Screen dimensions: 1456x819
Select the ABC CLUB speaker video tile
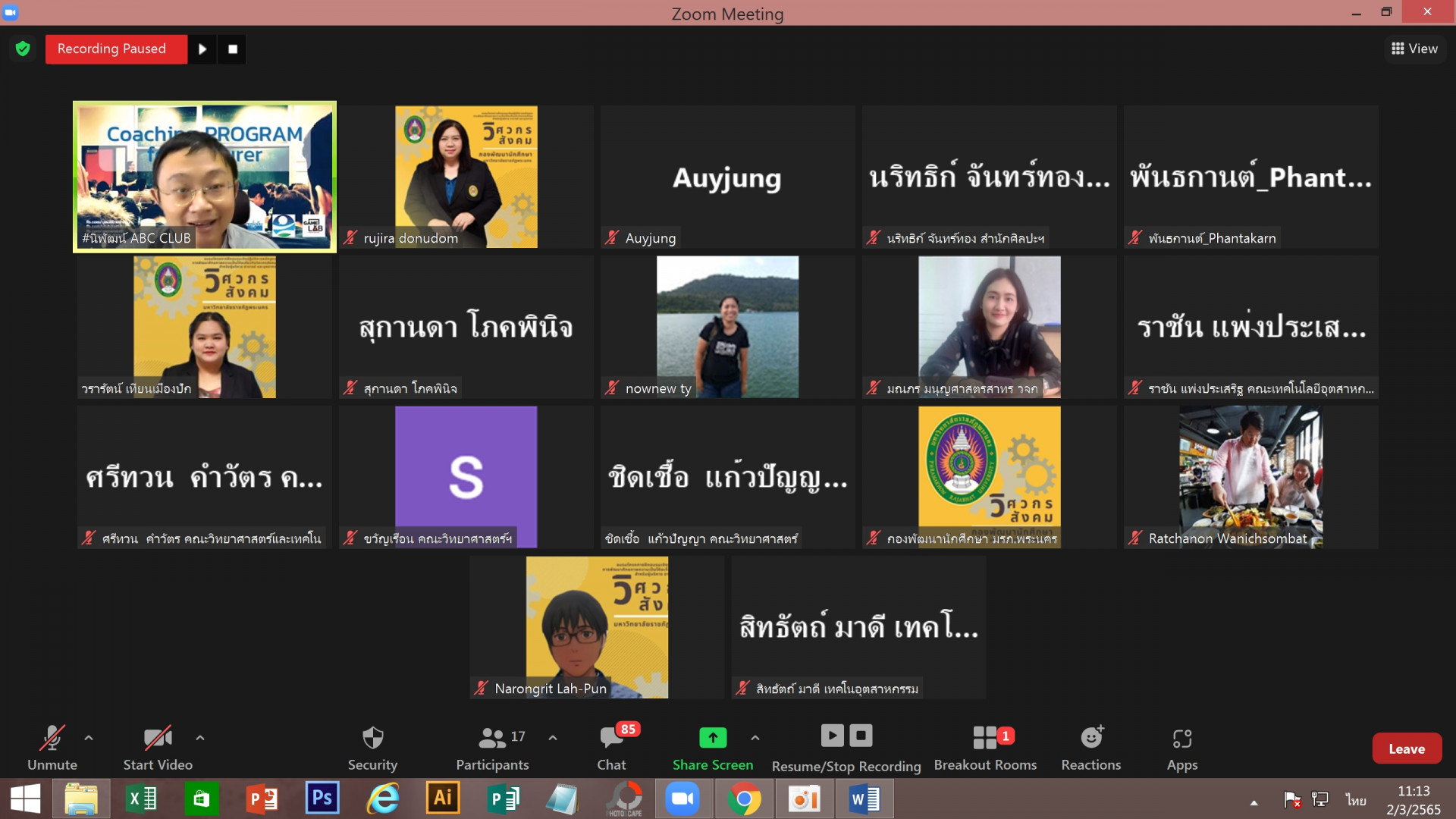pos(205,177)
